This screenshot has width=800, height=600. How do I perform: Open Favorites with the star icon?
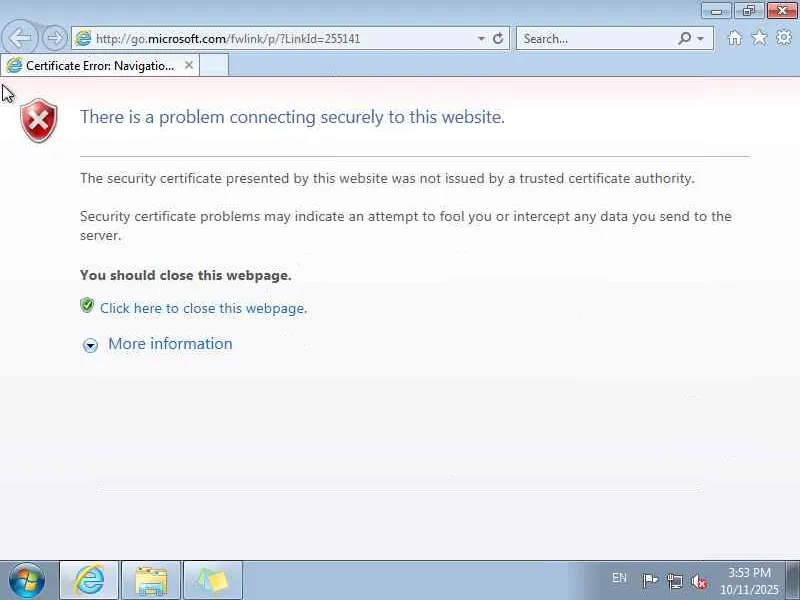coord(759,37)
